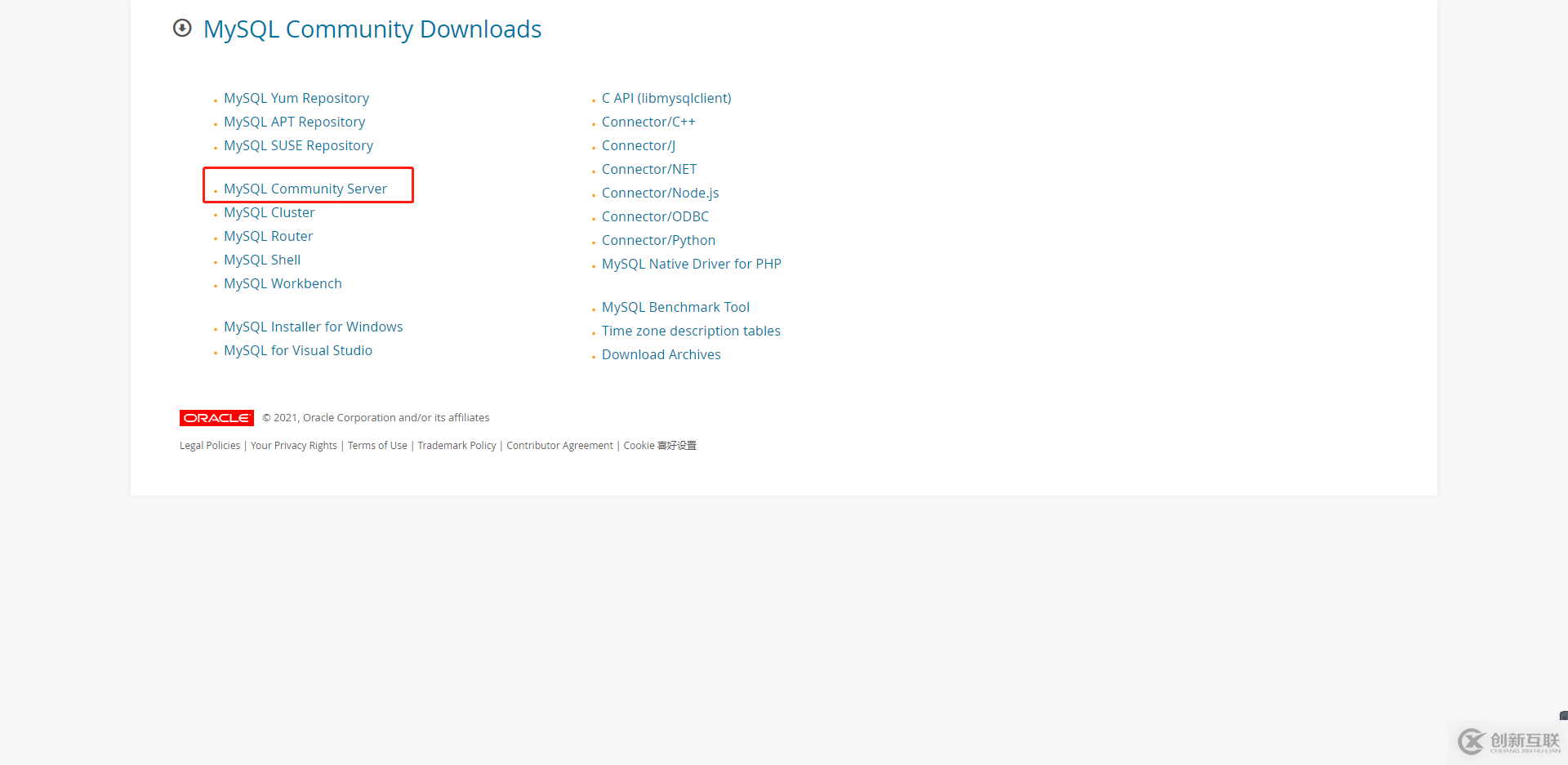The height and width of the screenshot is (765, 1568).
Task: Open C API (libmysqlclient) link
Action: pos(666,98)
